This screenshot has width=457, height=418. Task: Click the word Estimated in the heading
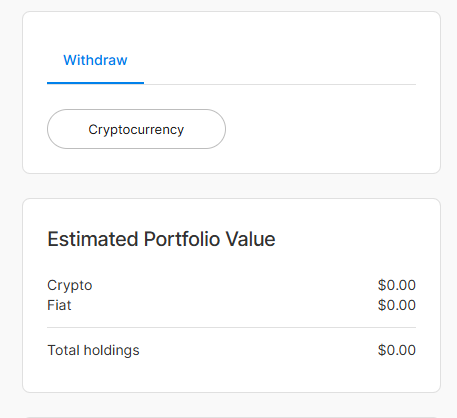pos(93,239)
